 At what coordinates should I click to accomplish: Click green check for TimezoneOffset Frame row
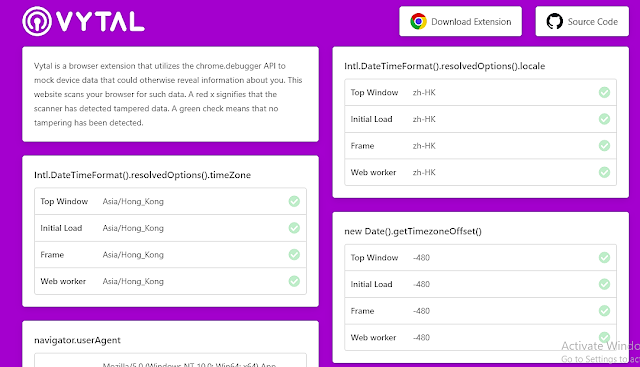pos(604,311)
